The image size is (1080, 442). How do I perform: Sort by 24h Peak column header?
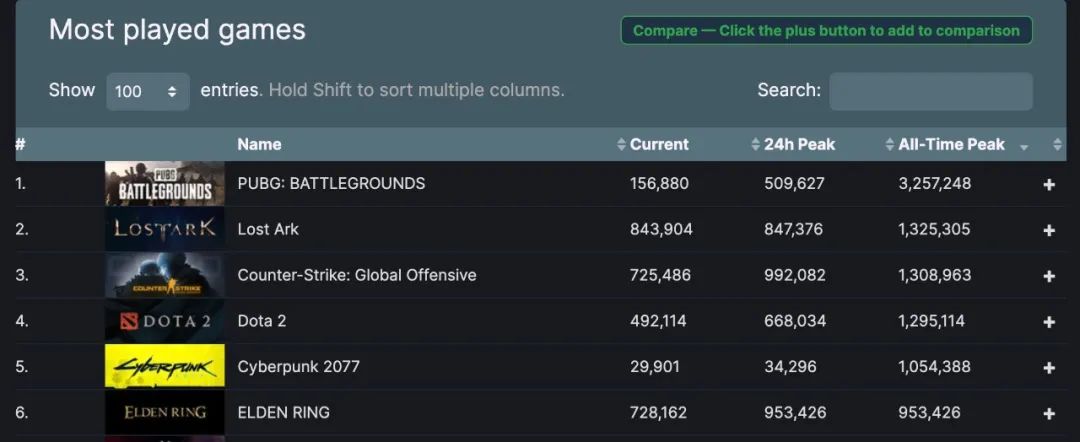(x=798, y=145)
